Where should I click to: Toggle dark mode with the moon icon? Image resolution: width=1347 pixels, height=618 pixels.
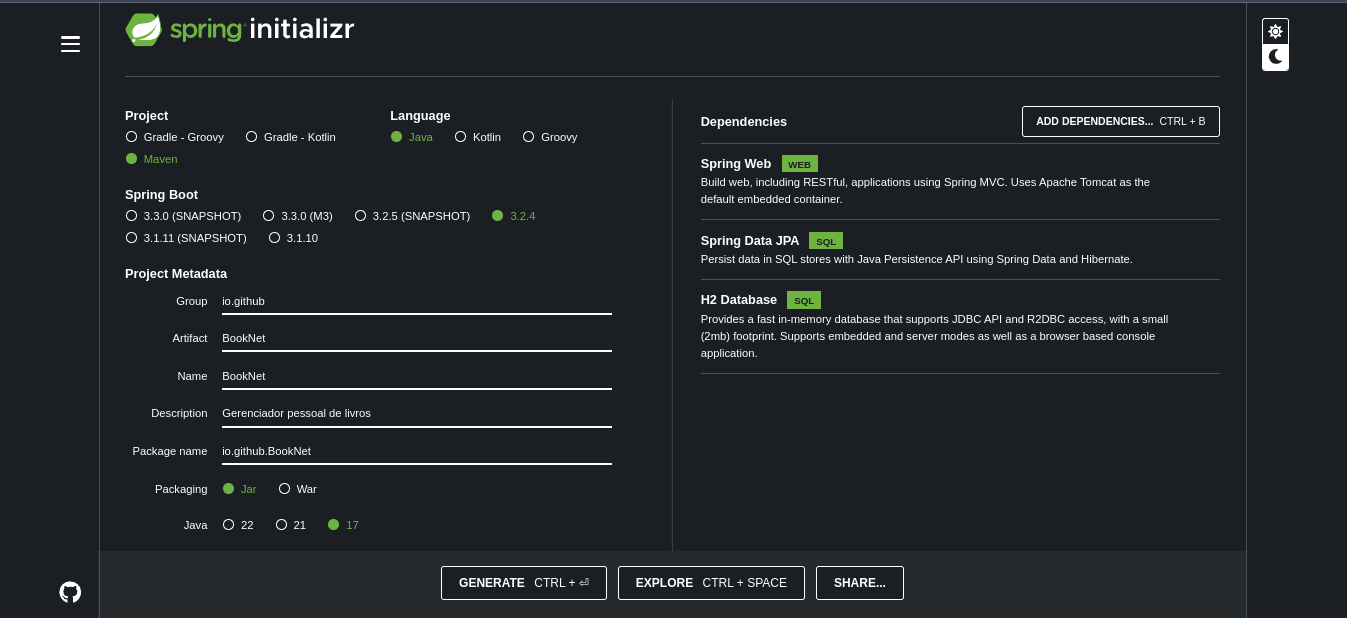[x=1275, y=57]
